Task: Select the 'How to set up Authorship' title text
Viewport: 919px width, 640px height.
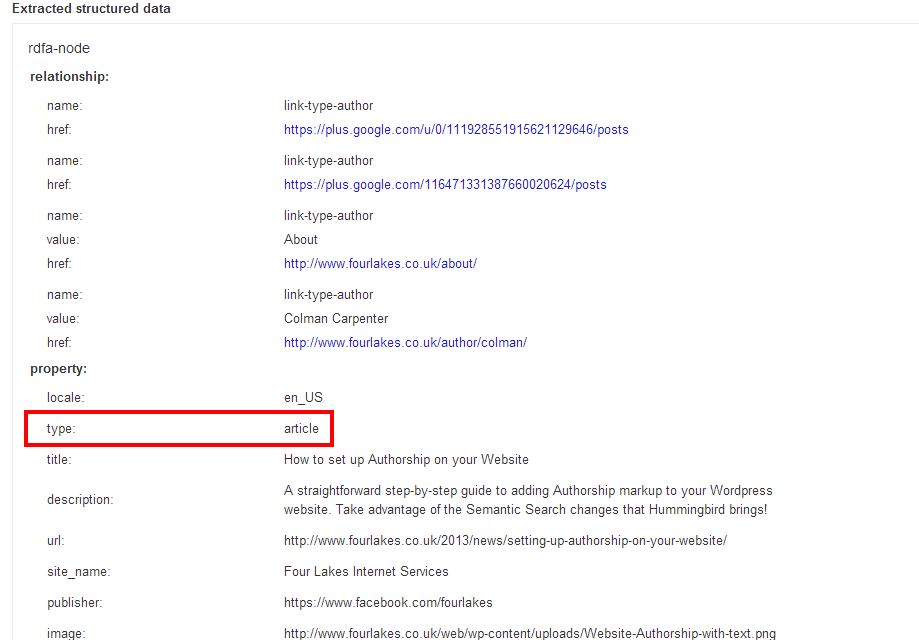Action: (x=406, y=460)
